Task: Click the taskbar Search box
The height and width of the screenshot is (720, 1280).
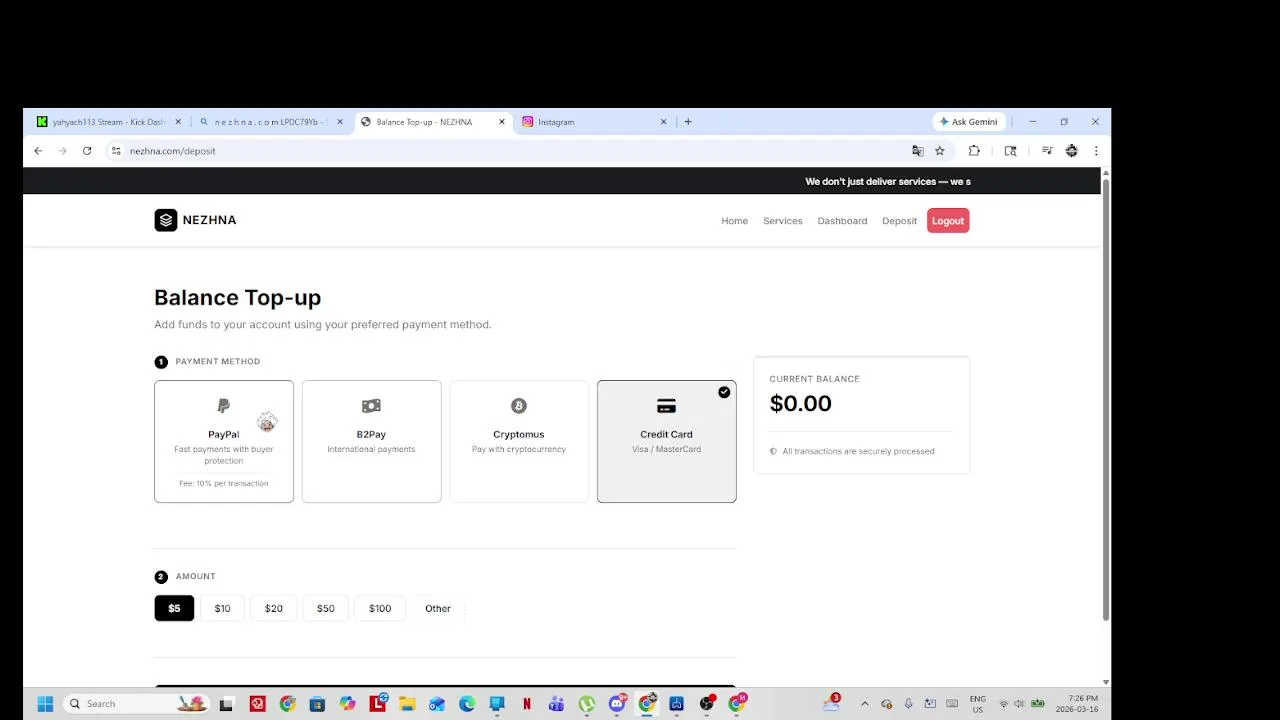Action: coord(135,704)
